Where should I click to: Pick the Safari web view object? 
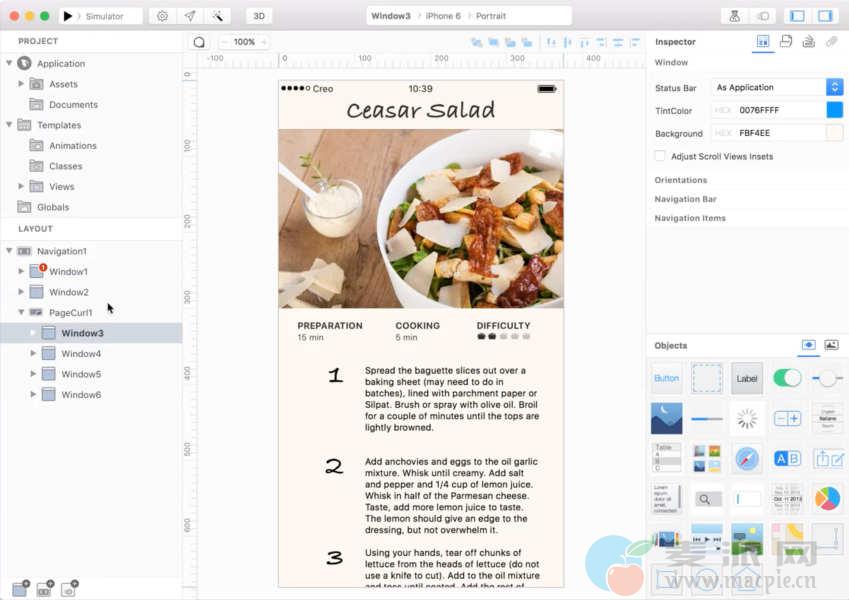click(747, 458)
